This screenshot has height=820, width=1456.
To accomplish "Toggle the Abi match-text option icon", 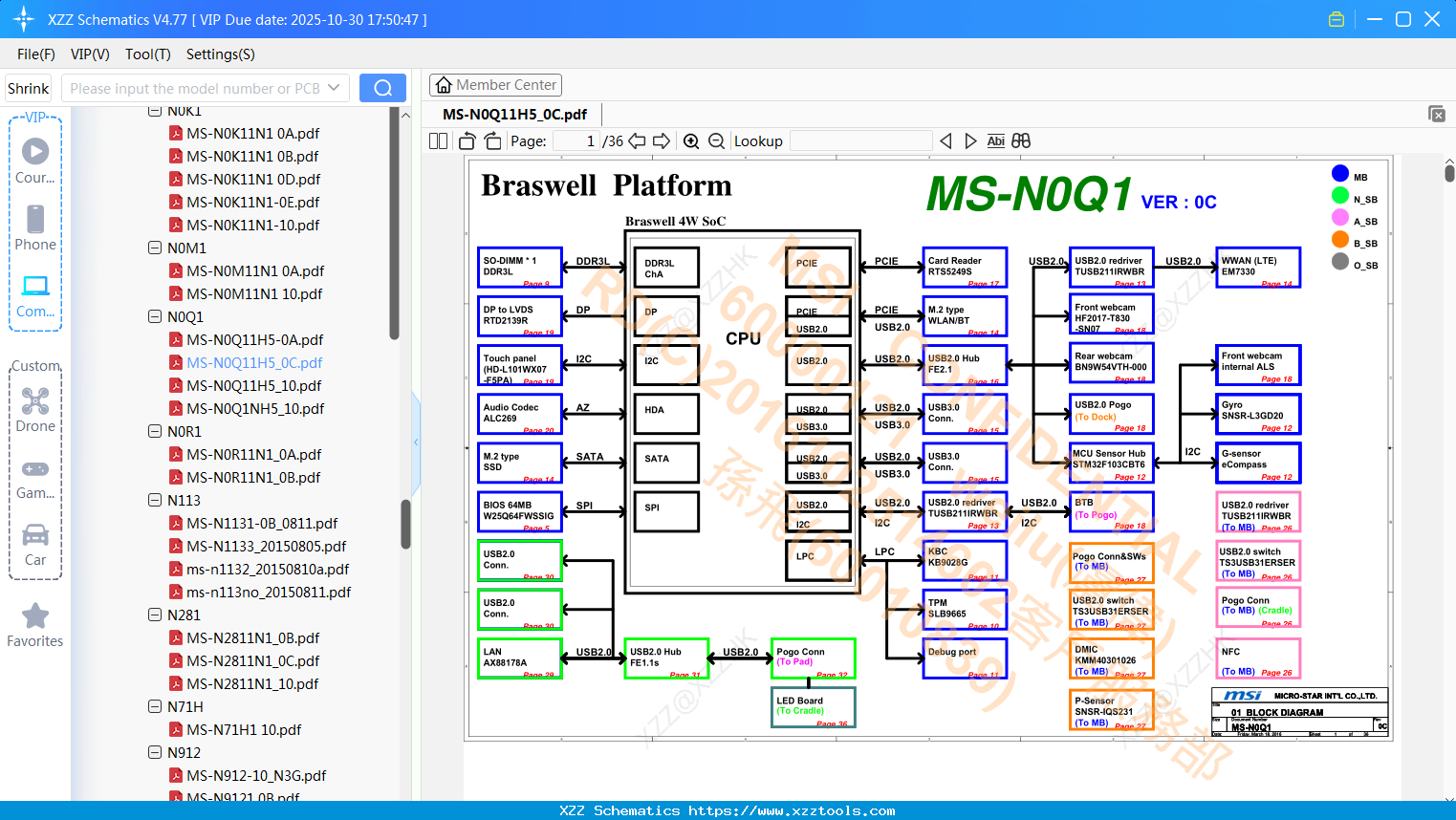I will point(995,140).
